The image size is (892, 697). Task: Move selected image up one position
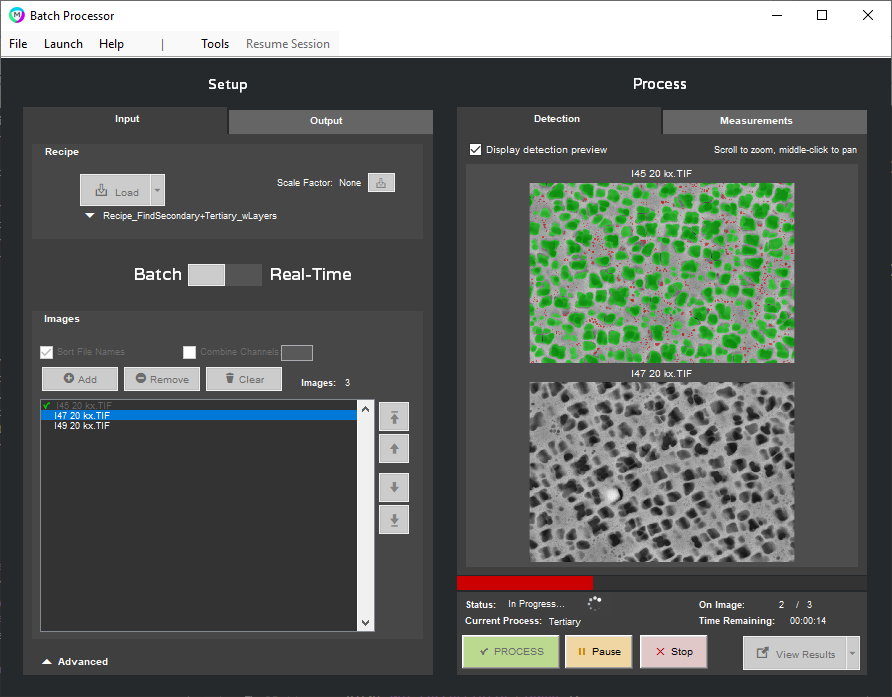point(394,449)
